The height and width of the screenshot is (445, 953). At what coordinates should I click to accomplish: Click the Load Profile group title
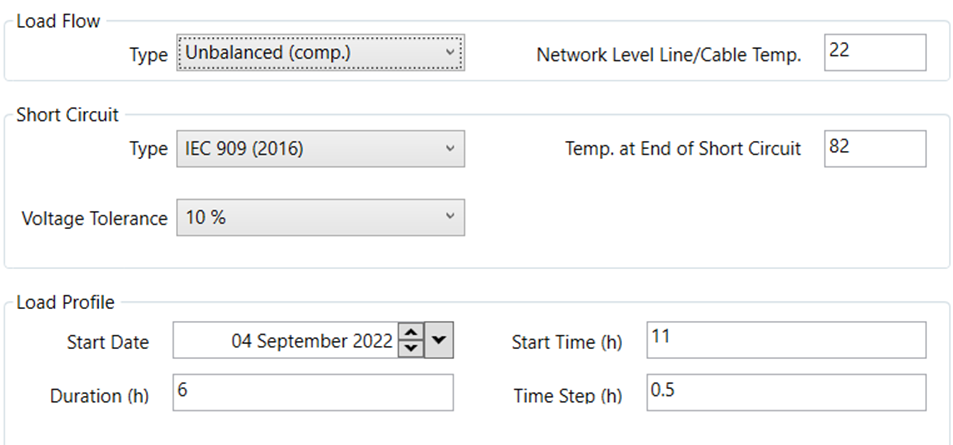tap(65, 302)
